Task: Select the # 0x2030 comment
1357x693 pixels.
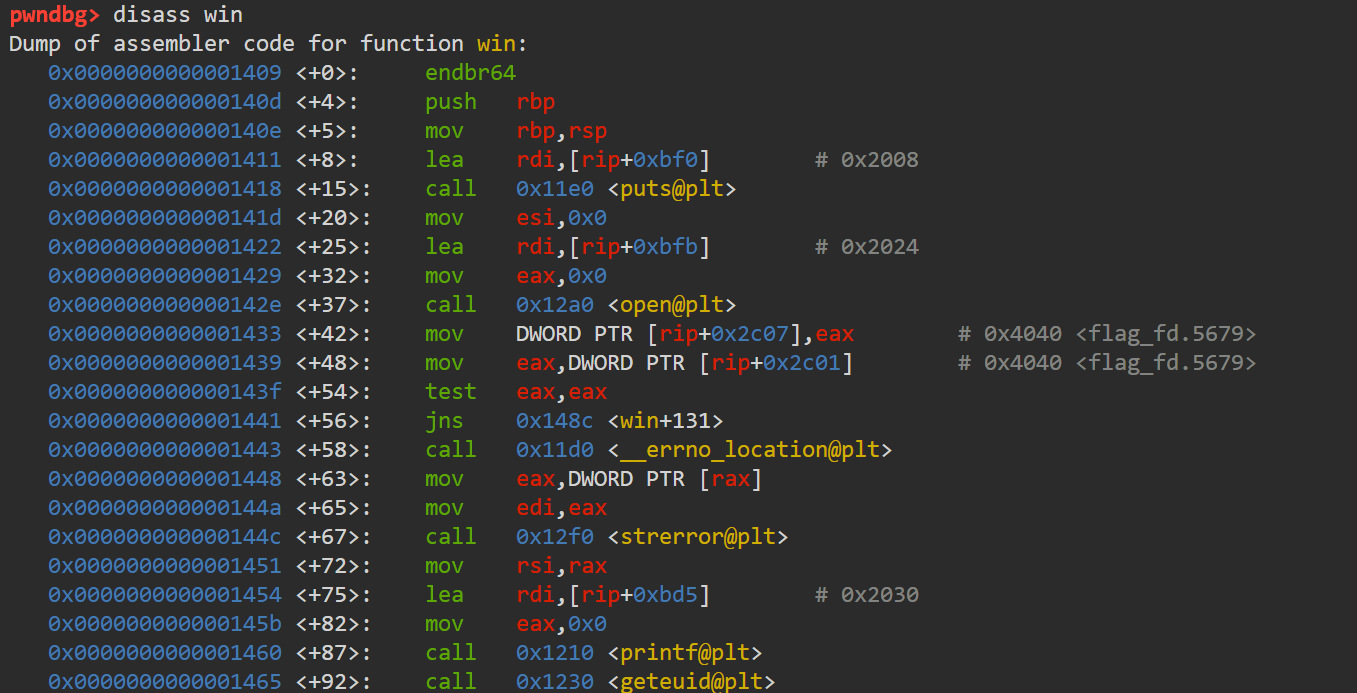Action: [866, 595]
